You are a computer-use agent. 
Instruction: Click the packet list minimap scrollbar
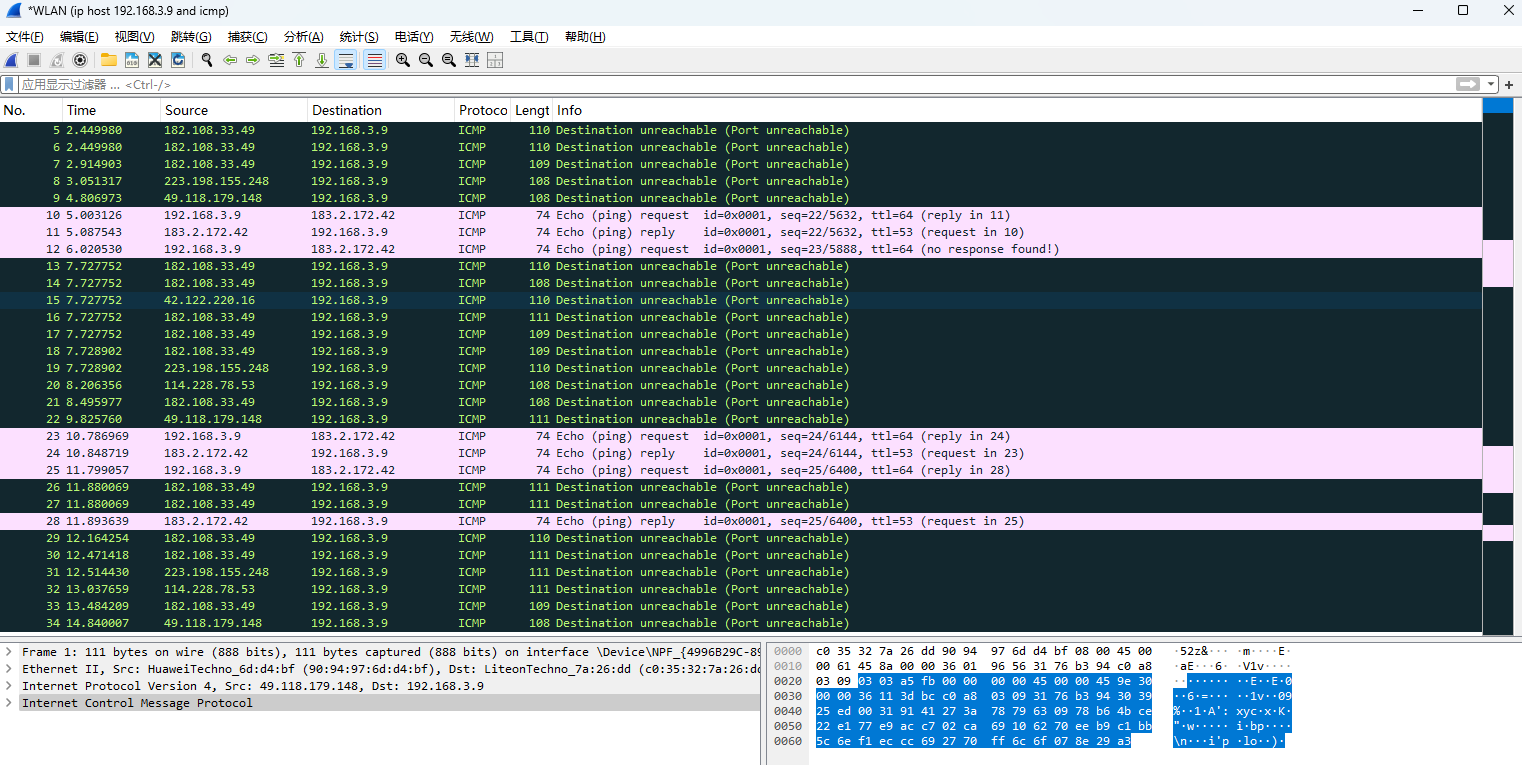point(1498,365)
